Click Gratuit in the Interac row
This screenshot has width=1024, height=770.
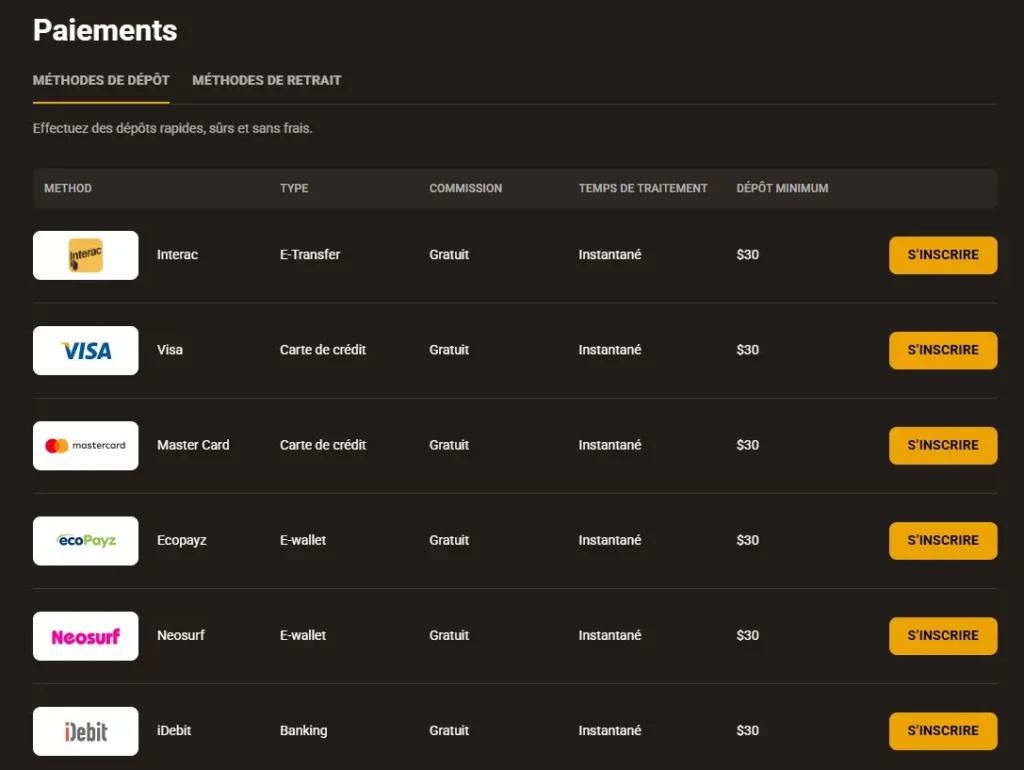[449, 255]
